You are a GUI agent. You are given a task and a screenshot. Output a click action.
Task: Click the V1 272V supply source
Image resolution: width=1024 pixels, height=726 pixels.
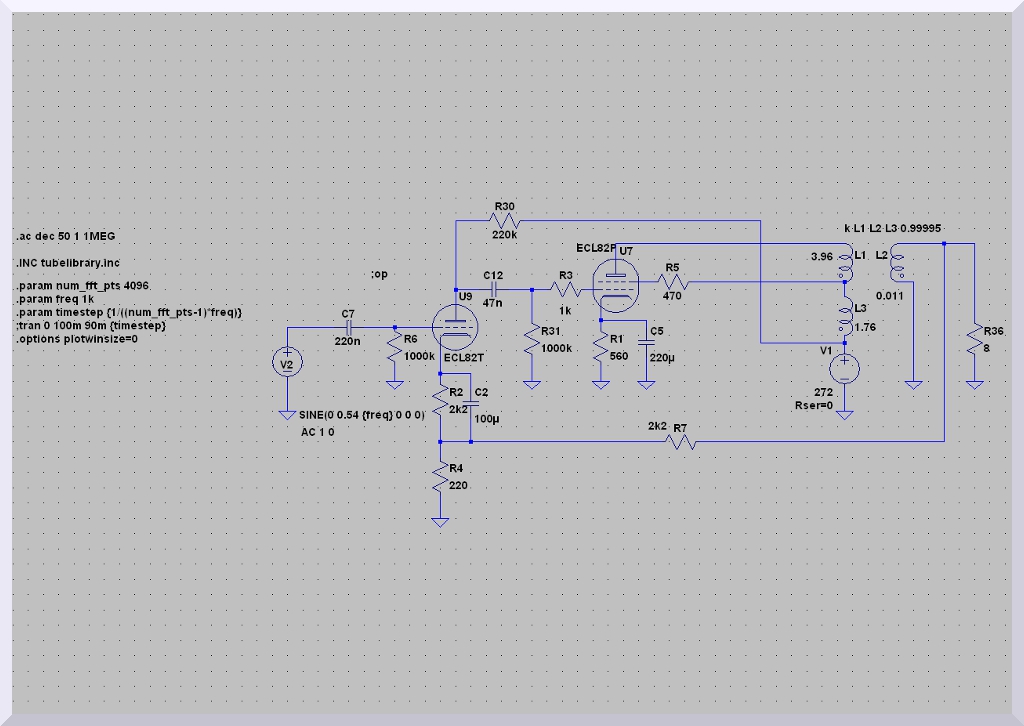point(845,370)
